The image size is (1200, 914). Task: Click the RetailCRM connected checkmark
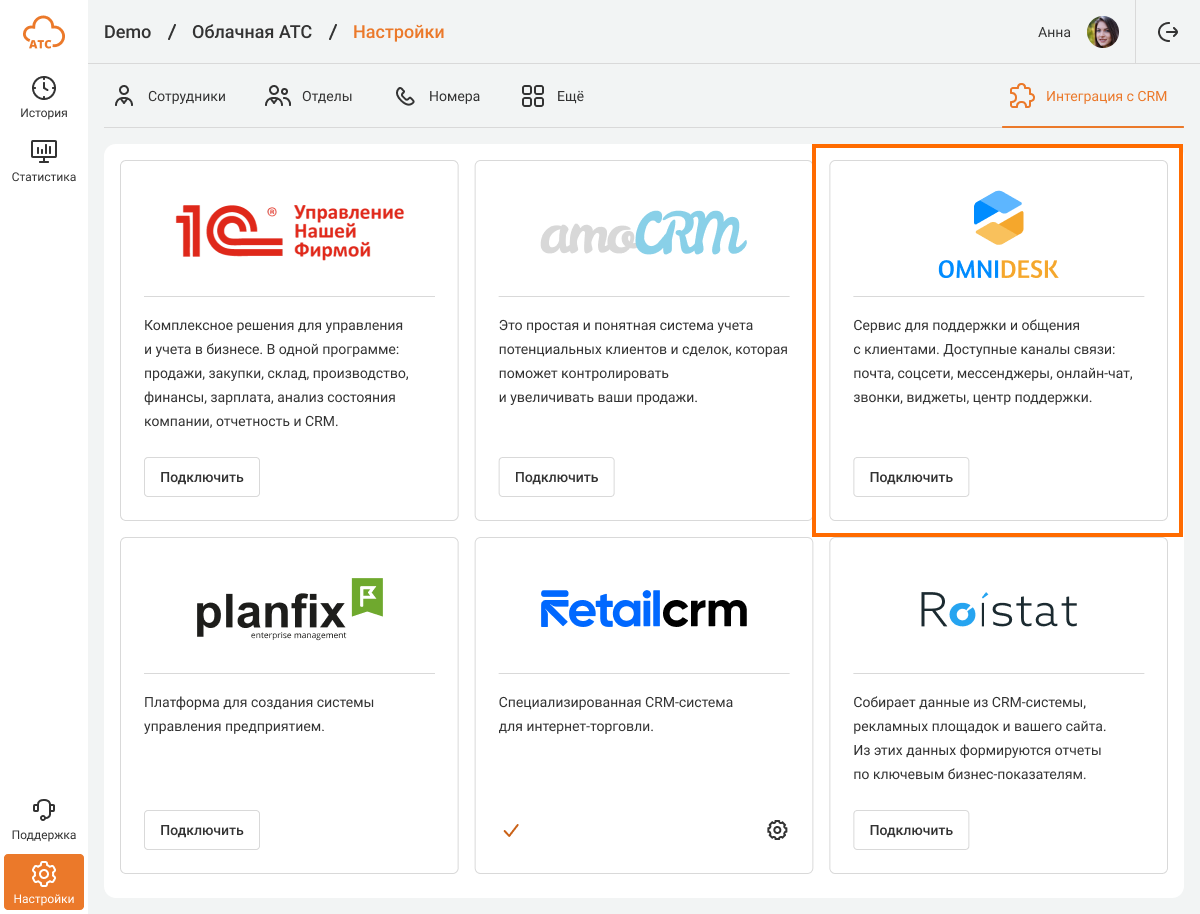coord(511,829)
